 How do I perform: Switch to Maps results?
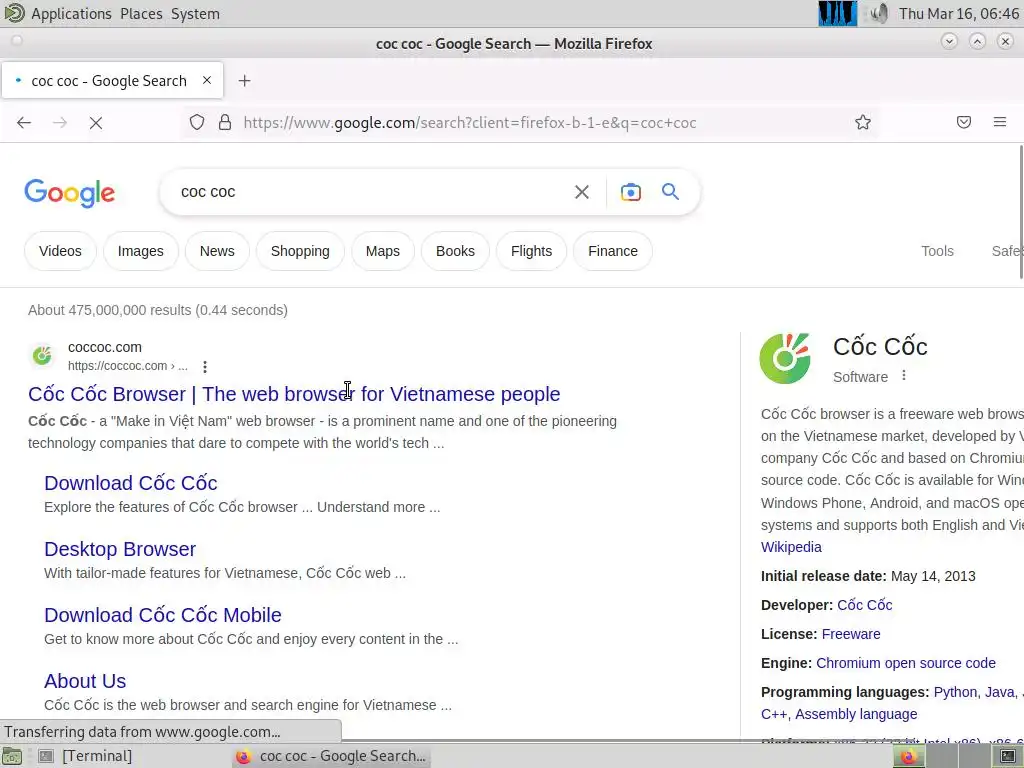[x=383, y=251]
